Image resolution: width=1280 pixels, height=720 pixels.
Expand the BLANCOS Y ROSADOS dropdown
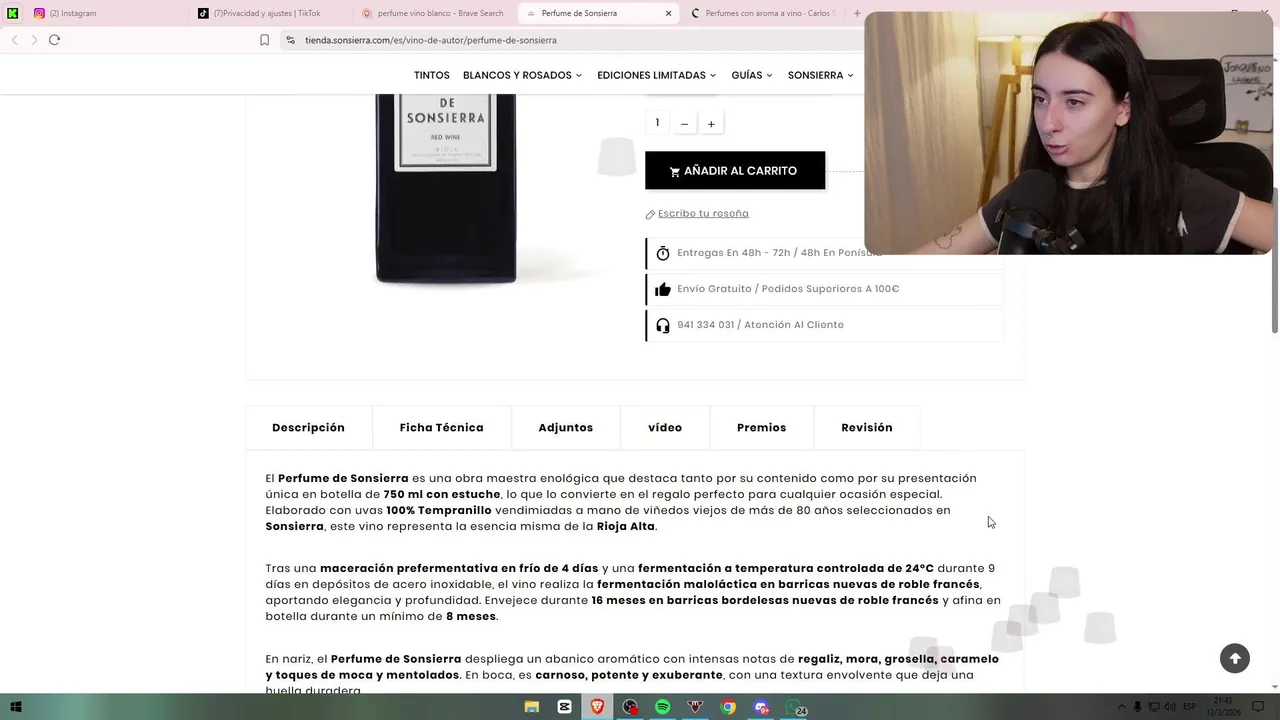[522, 75]
